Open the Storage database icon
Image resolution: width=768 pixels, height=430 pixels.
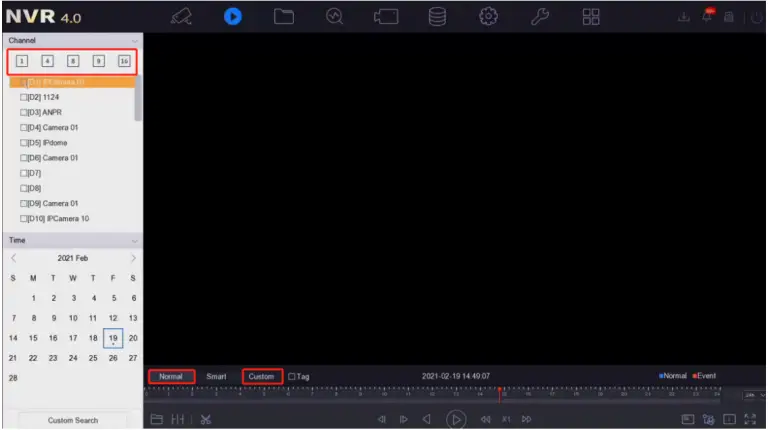pyautogui.click(x=437, y=17)
